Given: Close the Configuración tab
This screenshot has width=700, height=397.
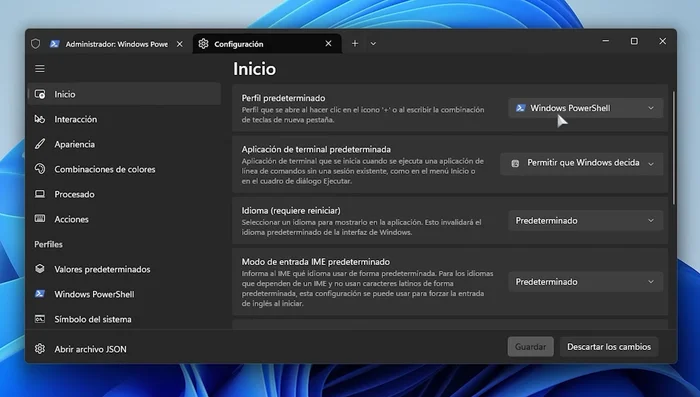Looking at the screenshot, I should [x=329, y=44].
